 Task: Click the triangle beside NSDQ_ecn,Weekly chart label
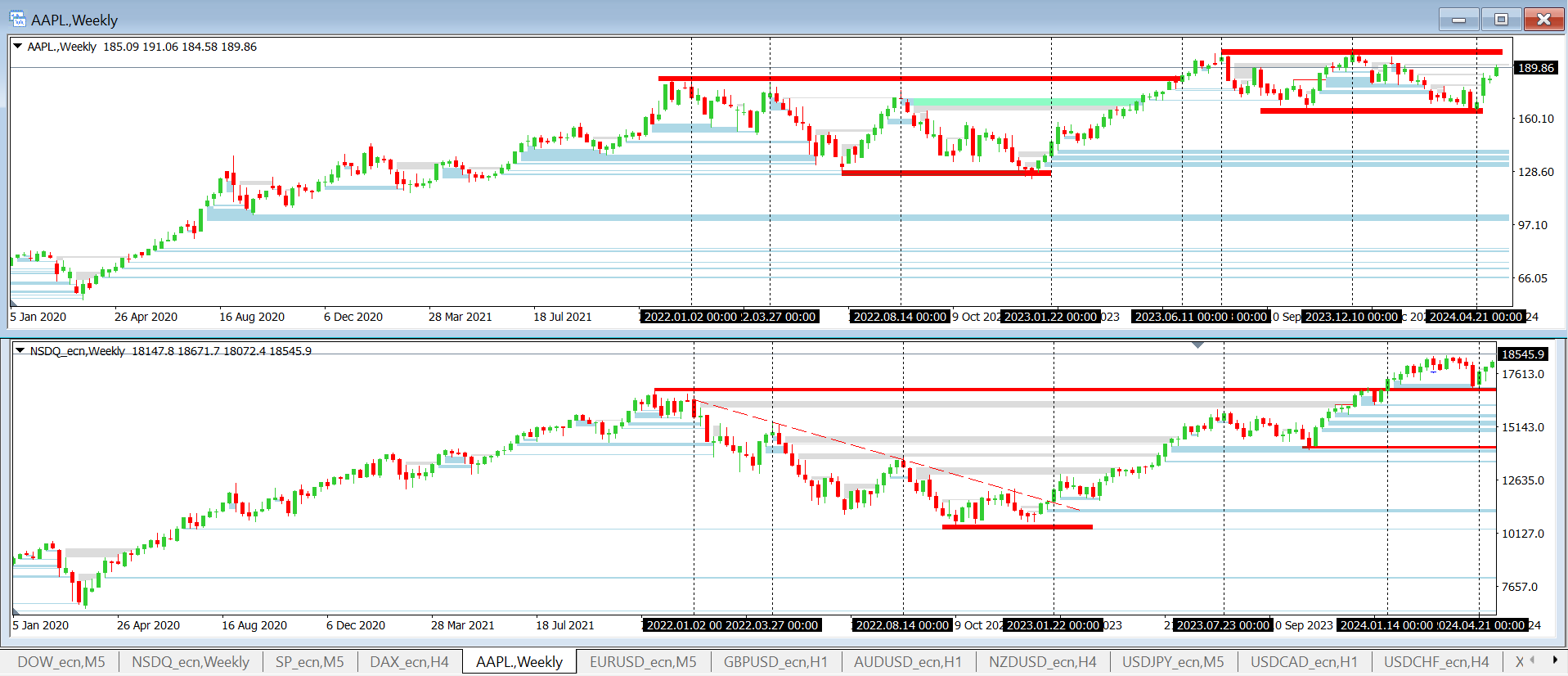20,350
